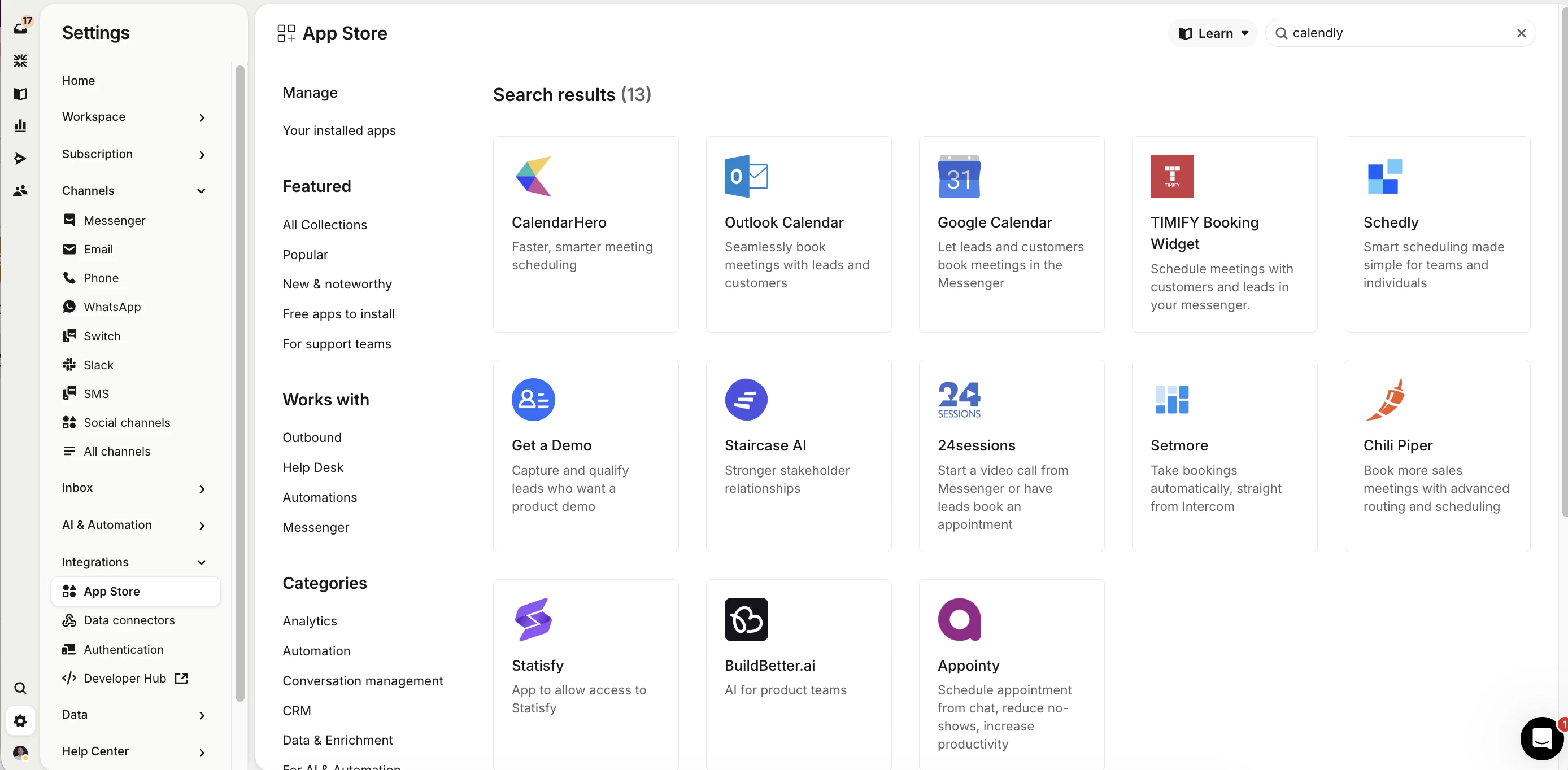1568x770 pixels.
Task: Open WhatsApp channel settings
Action: [112, 307]
